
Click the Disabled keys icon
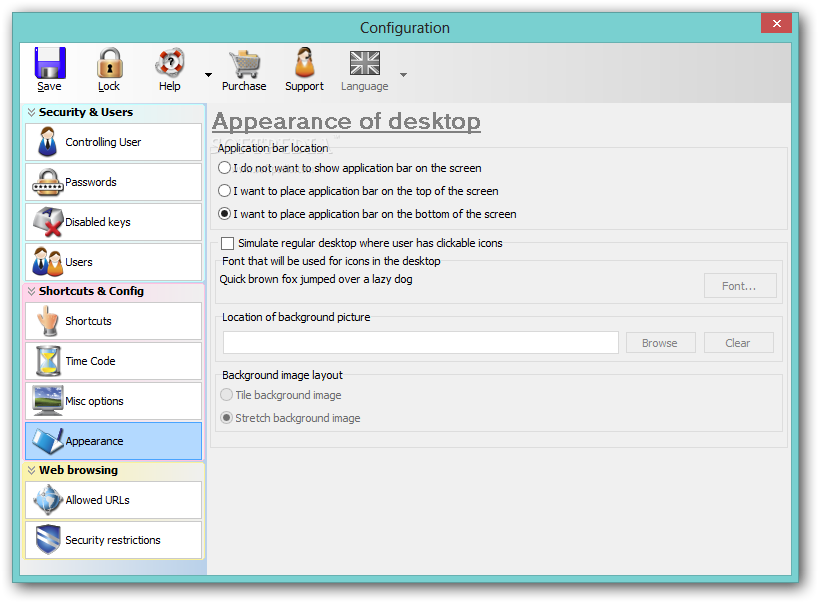tap(48, 222)
